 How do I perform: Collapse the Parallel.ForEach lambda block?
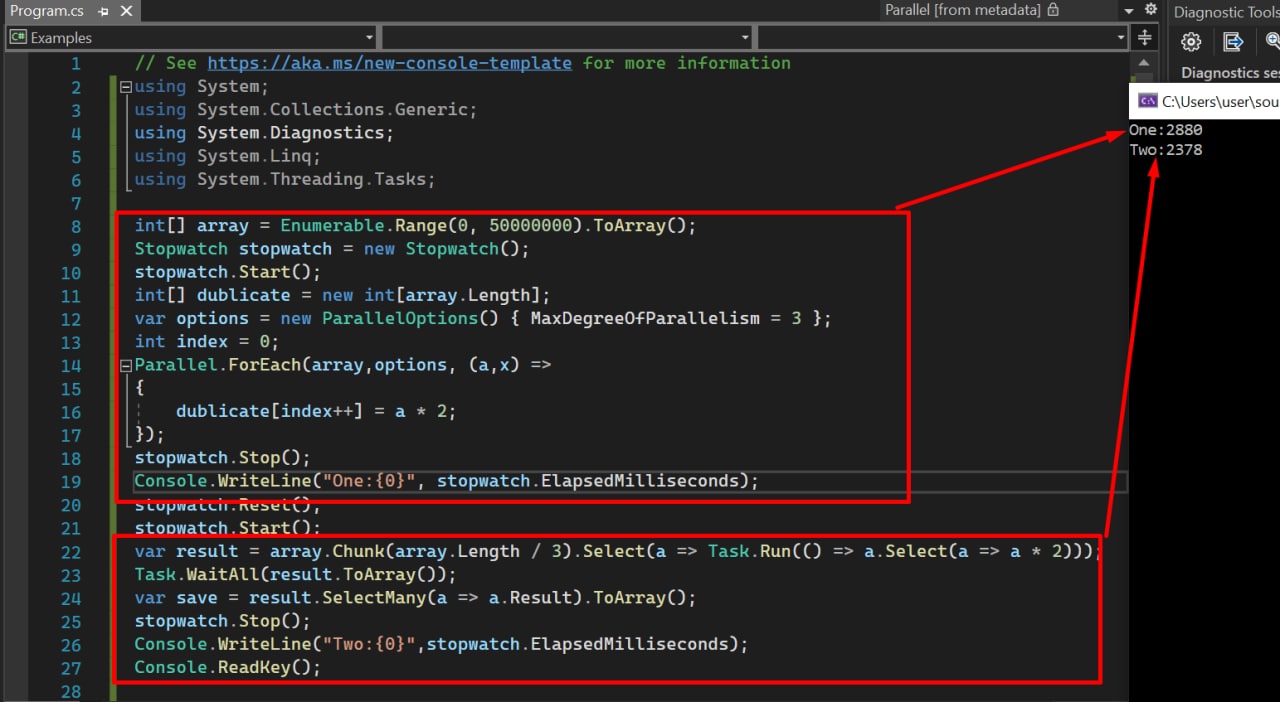126,365
